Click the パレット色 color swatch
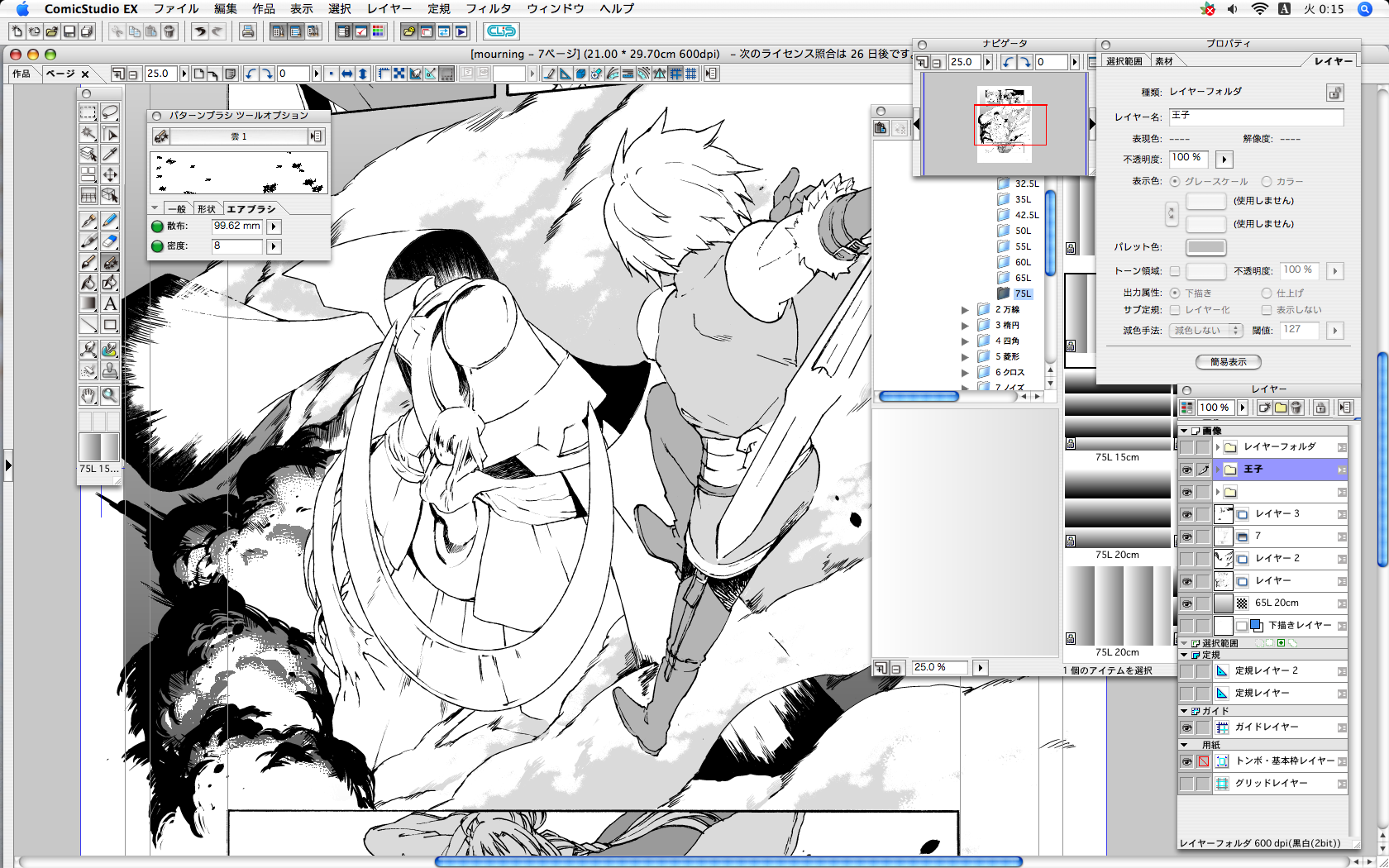 (x=1206, y=247)
